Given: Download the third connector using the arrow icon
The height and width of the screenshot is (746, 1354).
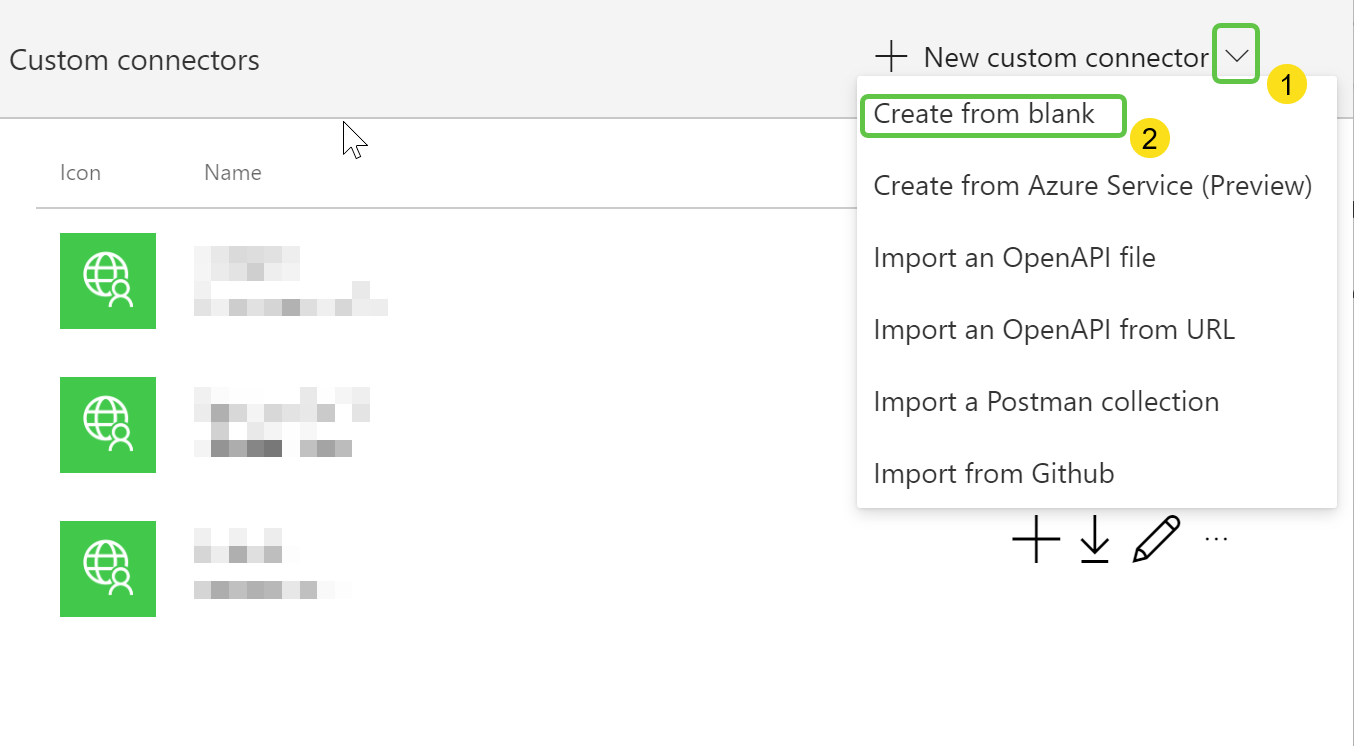Looking at the screenshot, I should click(x=1095, y=541).
